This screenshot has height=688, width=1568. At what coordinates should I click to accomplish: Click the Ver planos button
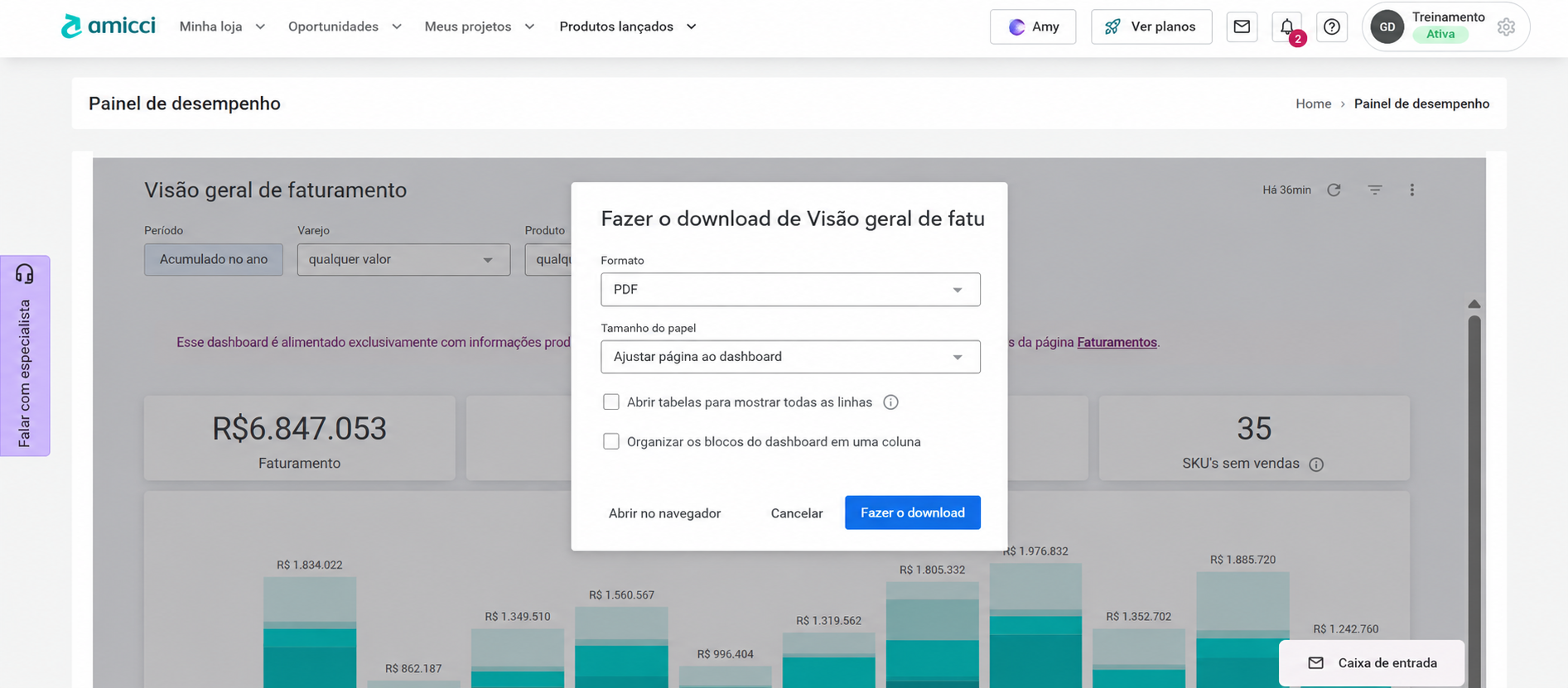pyautogui.click(x=1151, y=26)
